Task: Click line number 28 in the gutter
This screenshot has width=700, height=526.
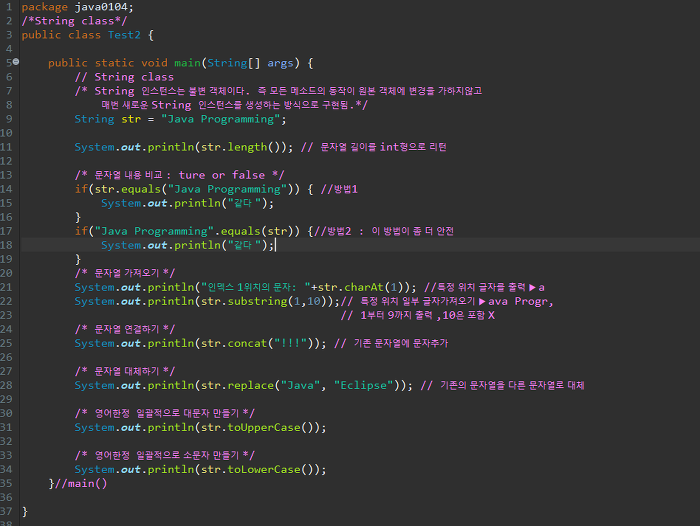Action: [x=6, y=385]
